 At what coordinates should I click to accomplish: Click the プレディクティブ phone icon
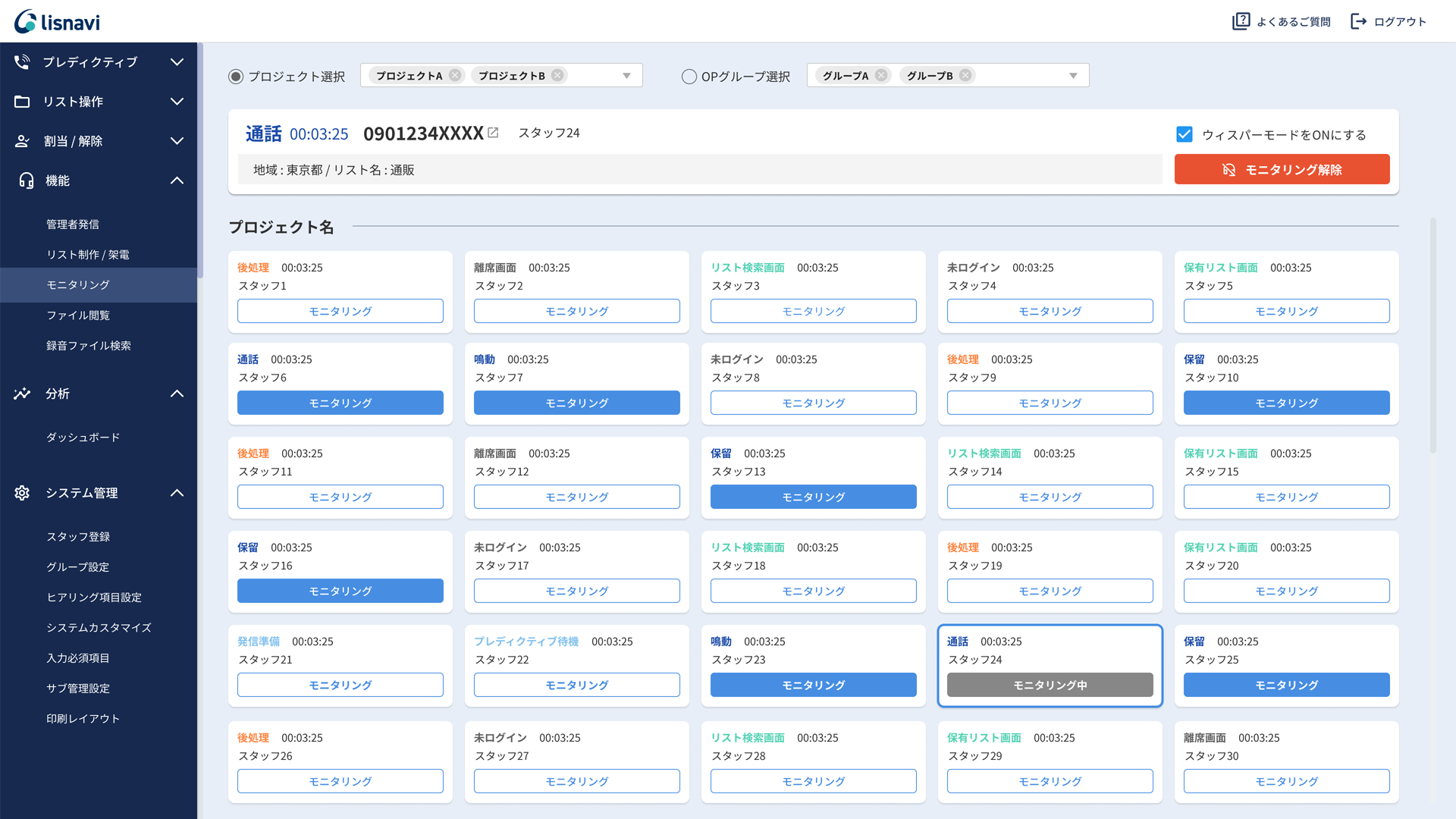click(22, 62)
